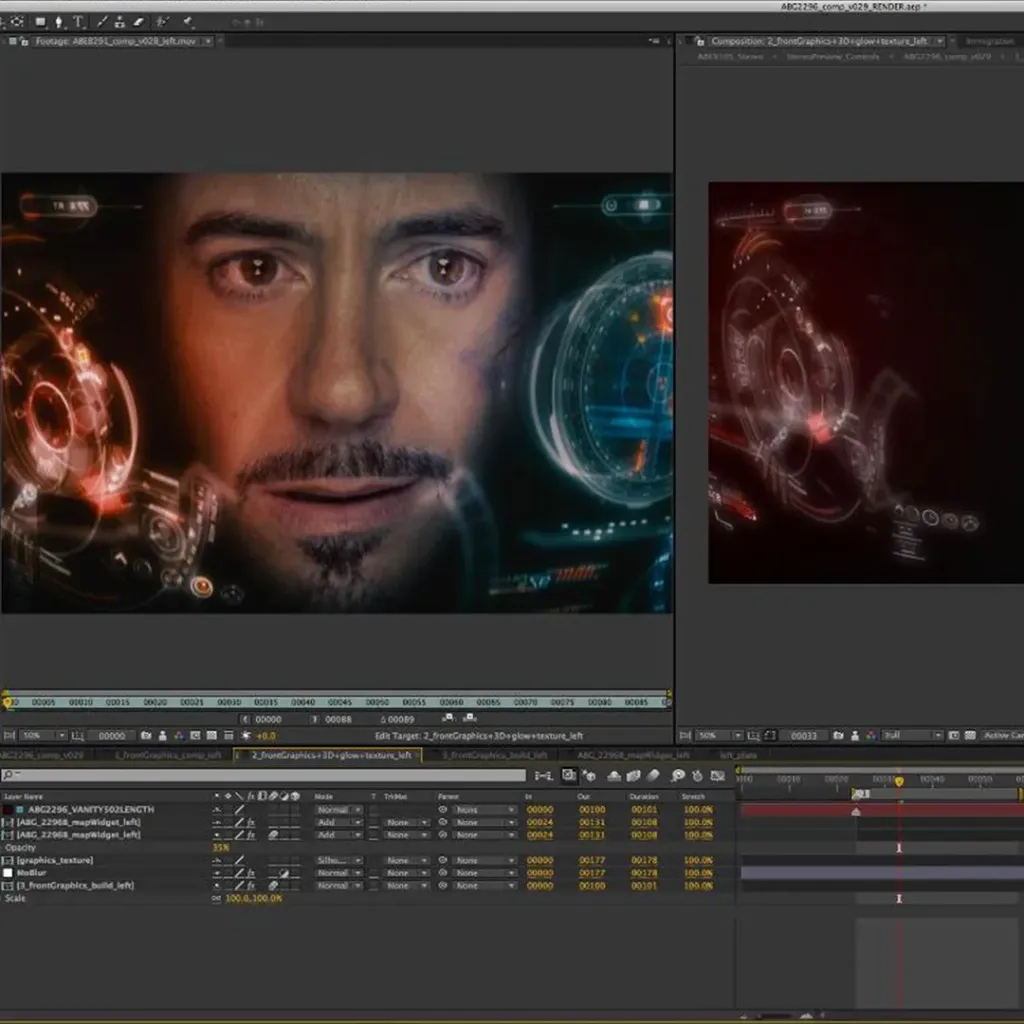Toggle Hide Shy Layers switch in timeline
1024x1024 pixels.
[614, 776]
